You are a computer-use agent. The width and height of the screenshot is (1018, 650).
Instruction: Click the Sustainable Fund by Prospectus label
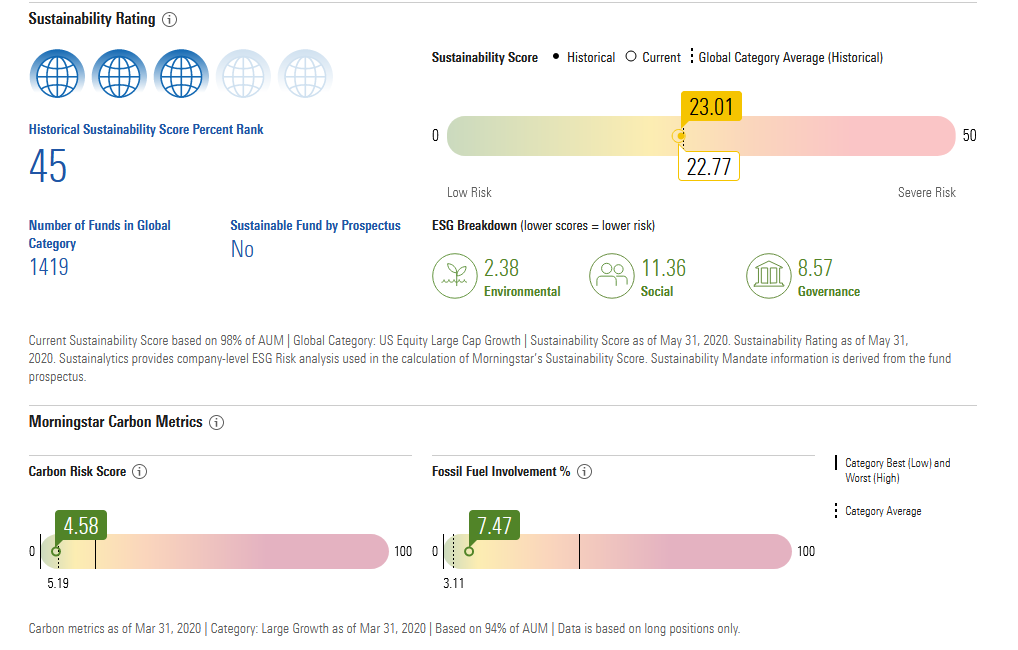tap(315, 226)
